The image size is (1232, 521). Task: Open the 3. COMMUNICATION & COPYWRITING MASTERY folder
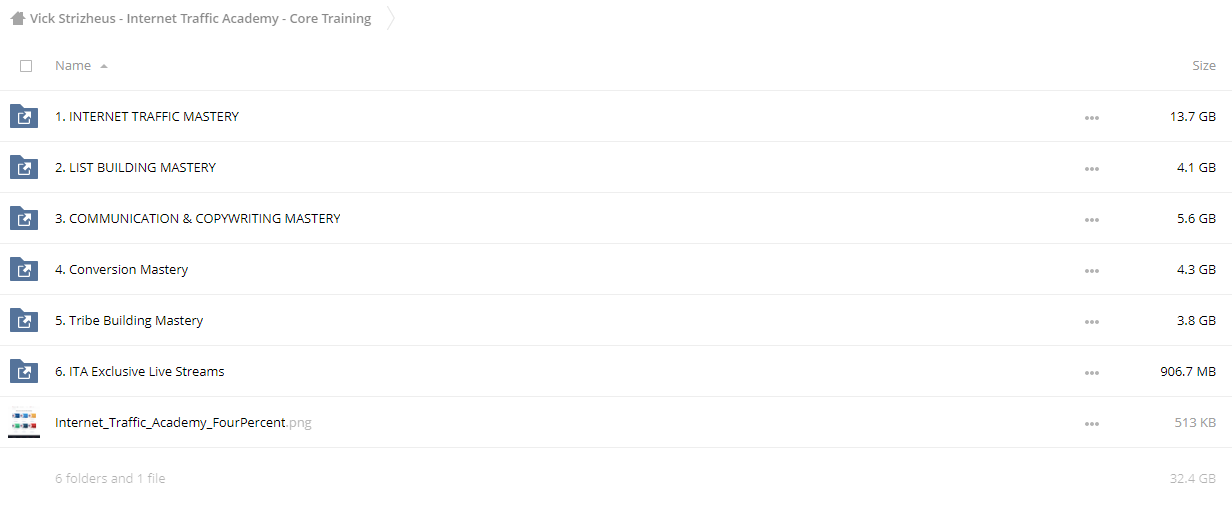198,219
